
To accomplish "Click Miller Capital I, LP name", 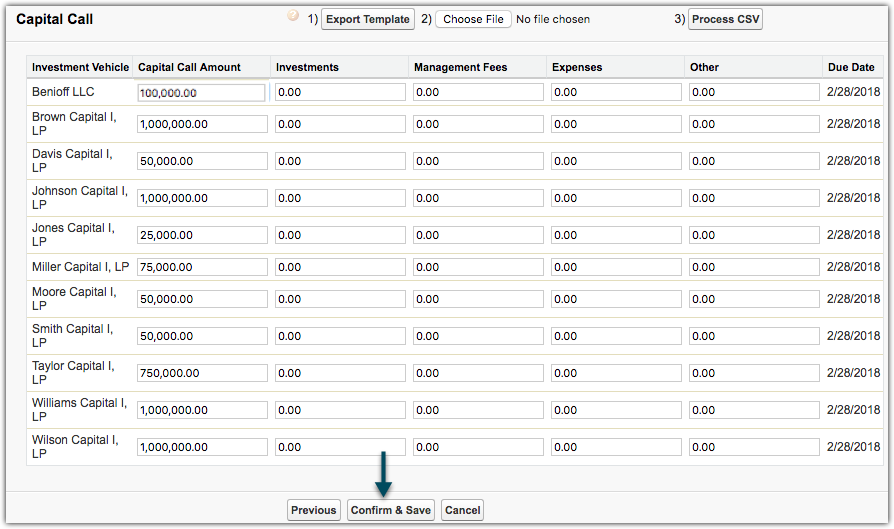I will tap(80, 267).
